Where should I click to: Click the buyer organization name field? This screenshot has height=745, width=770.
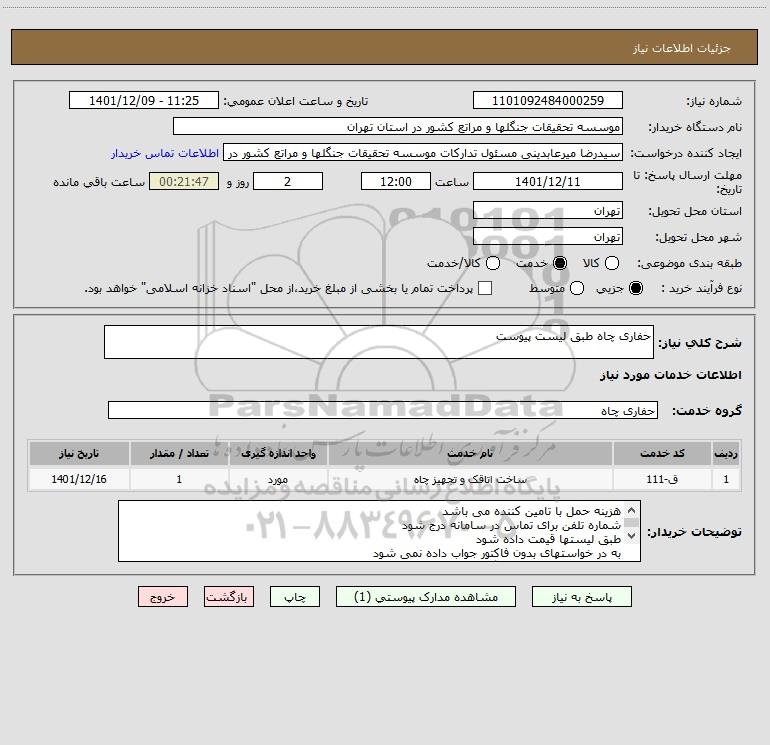[398, 127]
